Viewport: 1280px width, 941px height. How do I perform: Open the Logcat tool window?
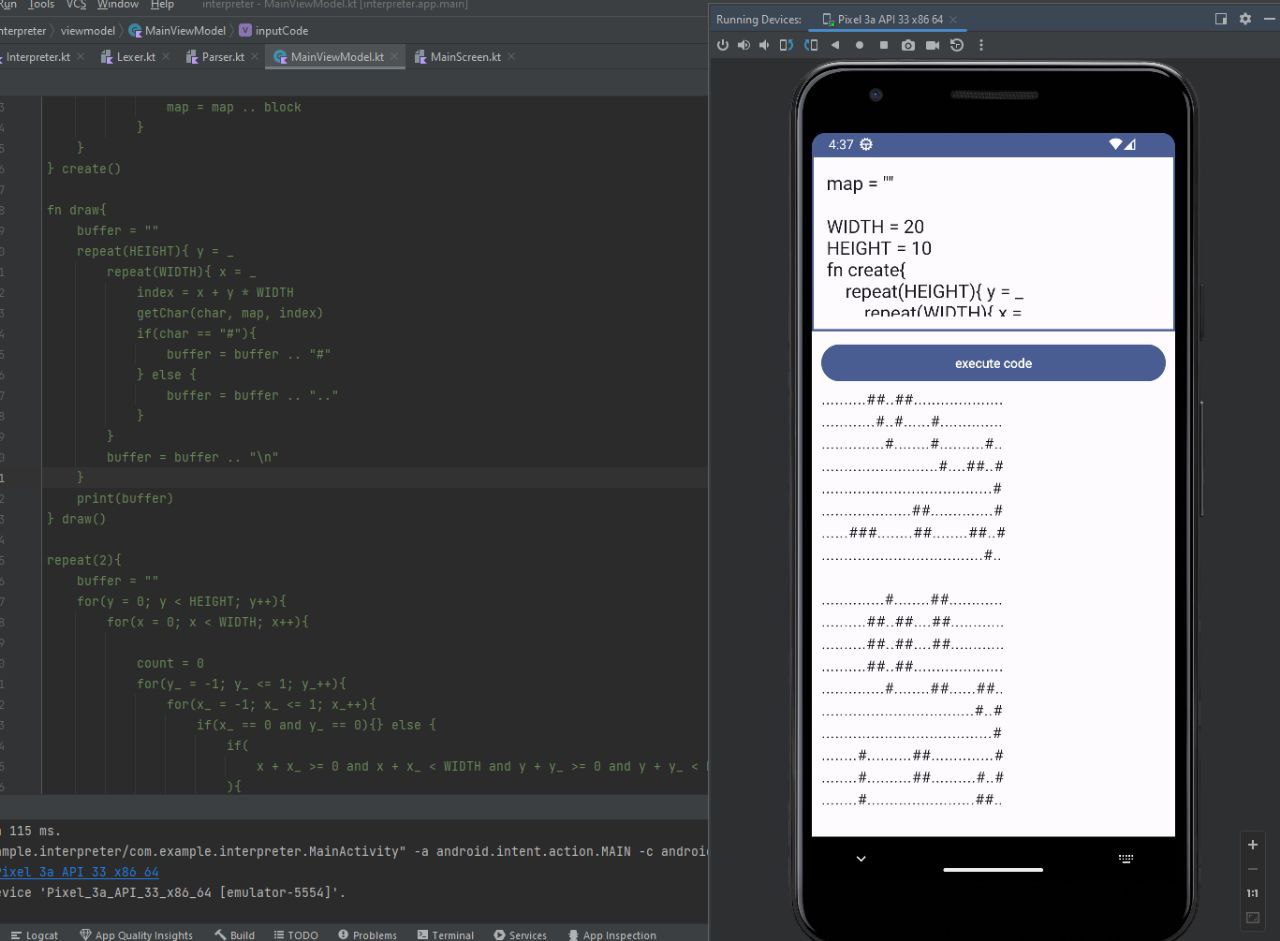tap(41, 935)
